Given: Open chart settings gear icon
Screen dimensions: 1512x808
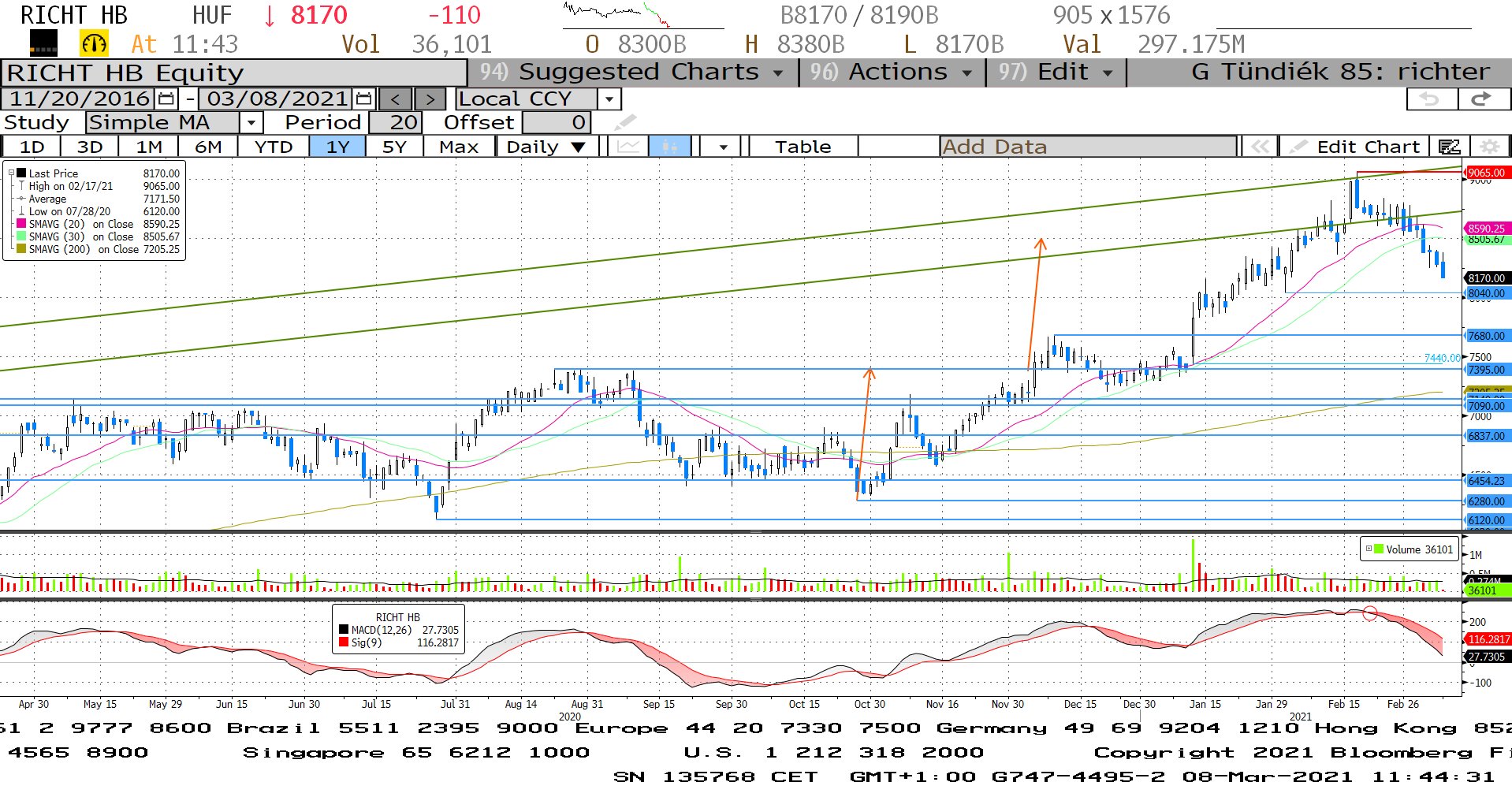Looking at the screenshot, I should pos(1489,147).
